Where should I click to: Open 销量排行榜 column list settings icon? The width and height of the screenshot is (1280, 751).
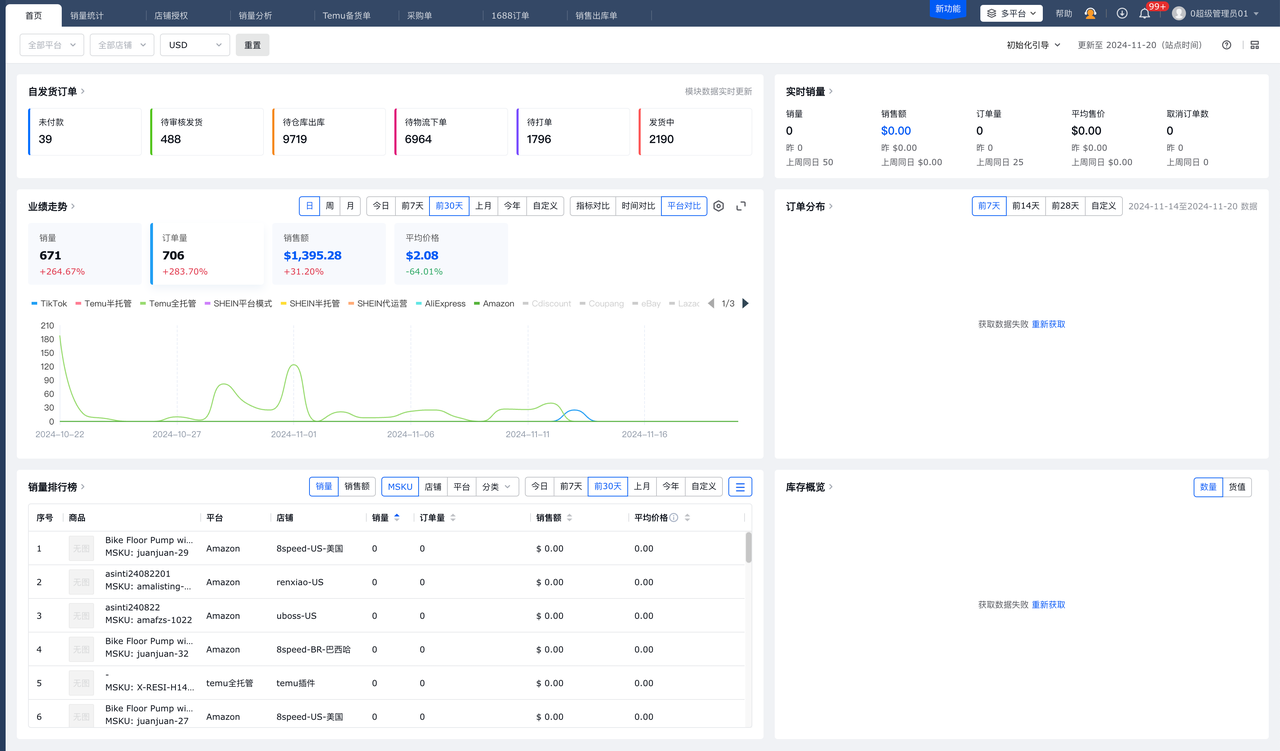click(740, 487)
